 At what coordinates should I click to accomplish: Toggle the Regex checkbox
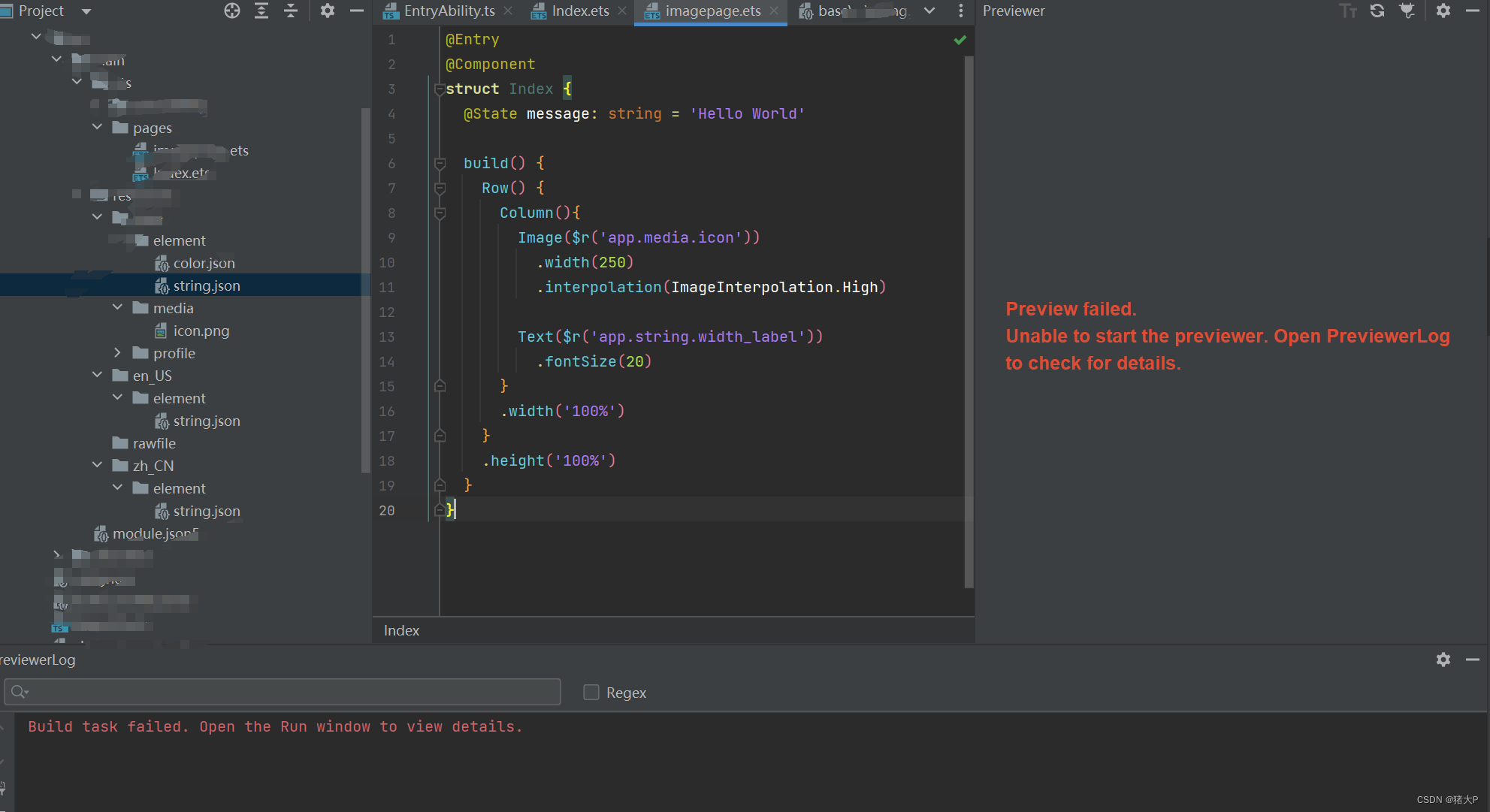pyautogui.click(x=591, y=693)
